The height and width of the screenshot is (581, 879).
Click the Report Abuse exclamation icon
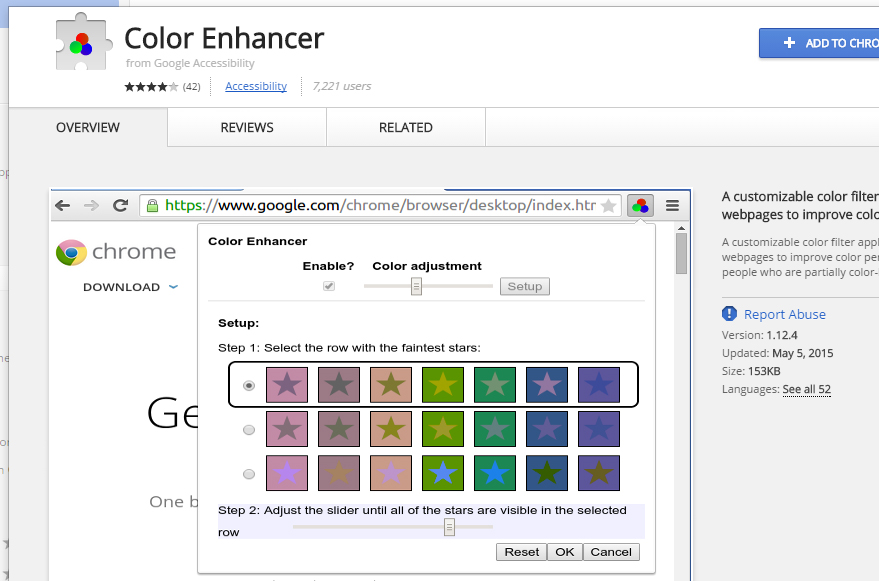pyautogui.click(x=729, y=313)
